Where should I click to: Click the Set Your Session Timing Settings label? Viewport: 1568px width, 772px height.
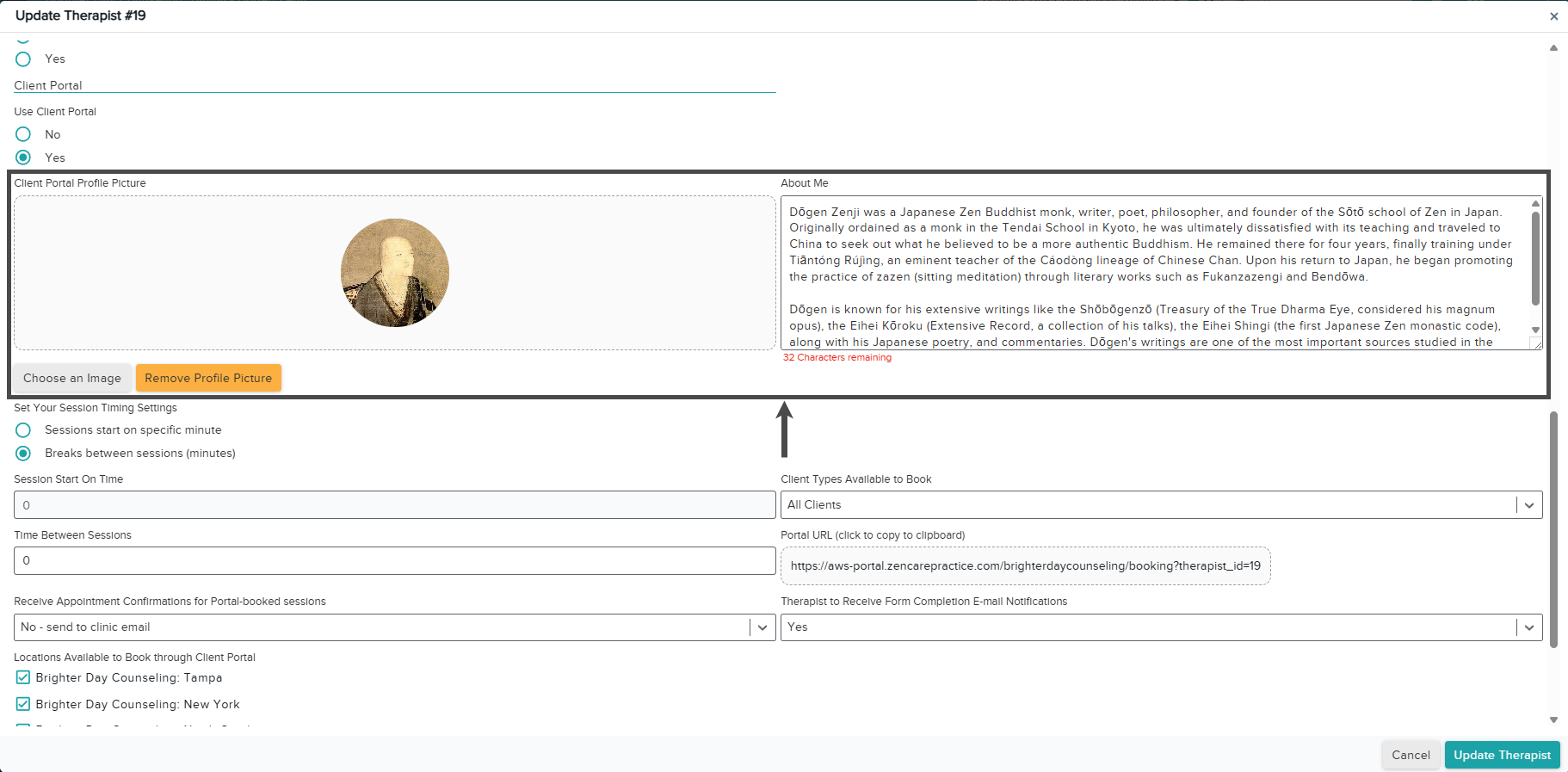point(96,408)
